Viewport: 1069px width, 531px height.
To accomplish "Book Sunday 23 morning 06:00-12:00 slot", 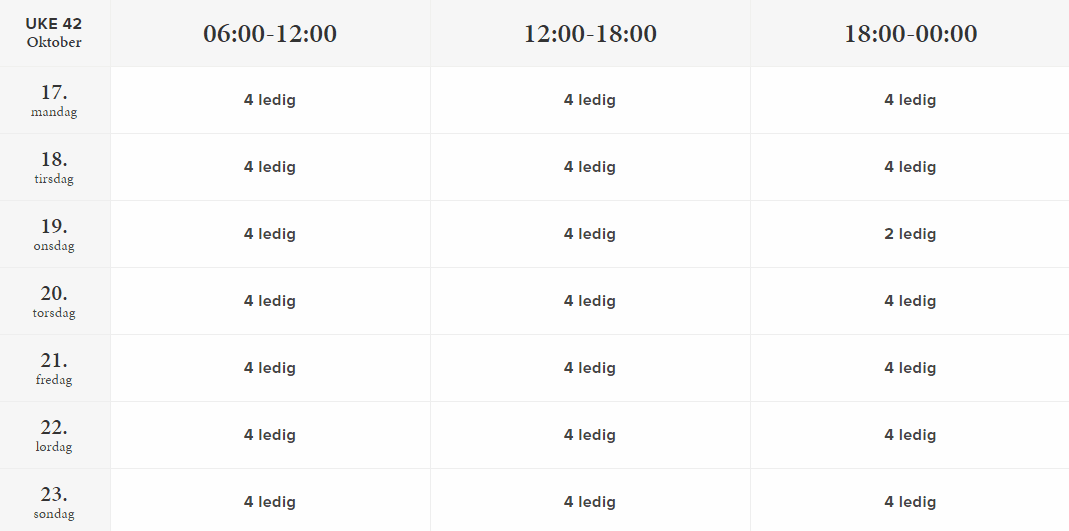I will coord(270,502).
